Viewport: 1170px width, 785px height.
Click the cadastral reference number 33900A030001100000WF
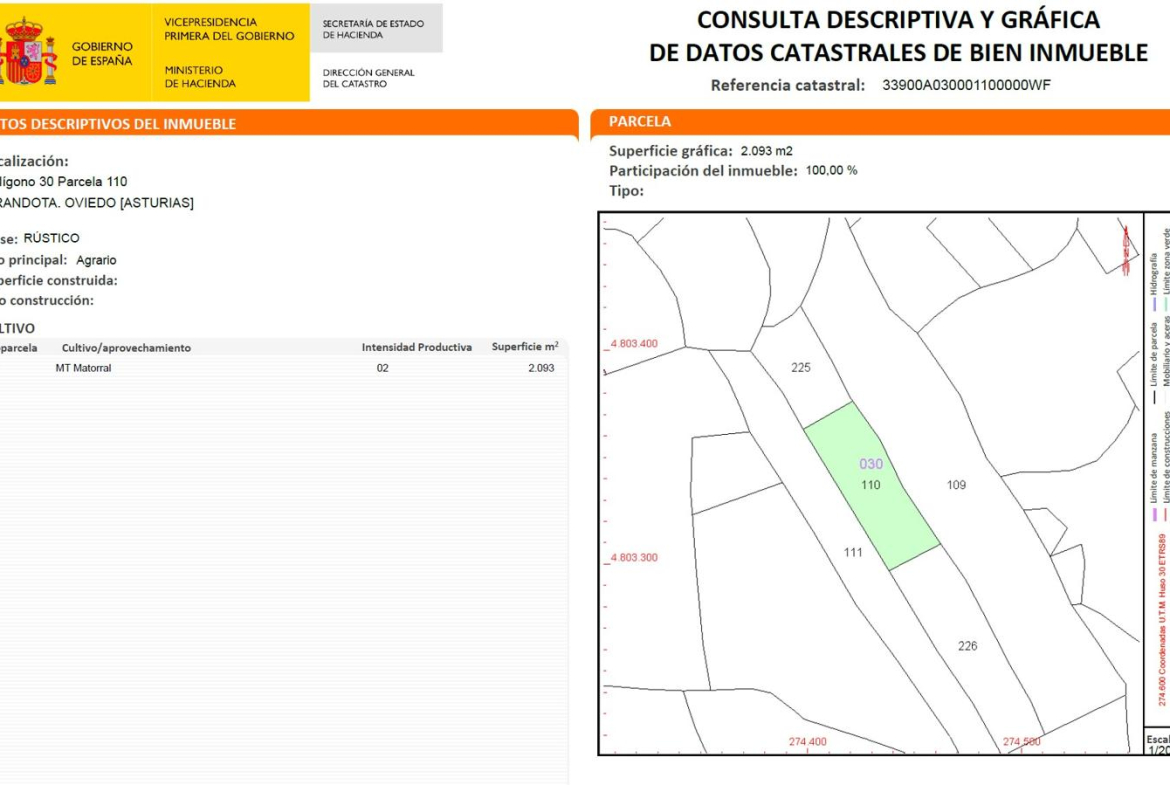pyautogui.click(x=966, y=85)
